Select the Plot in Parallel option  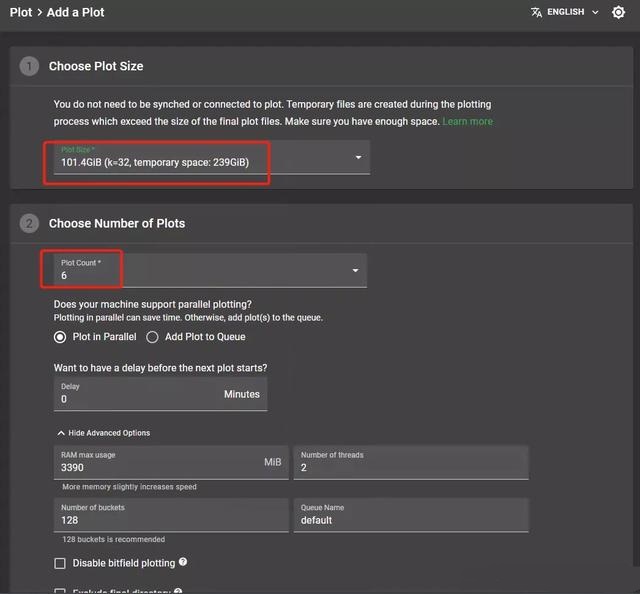coord(95,337)
